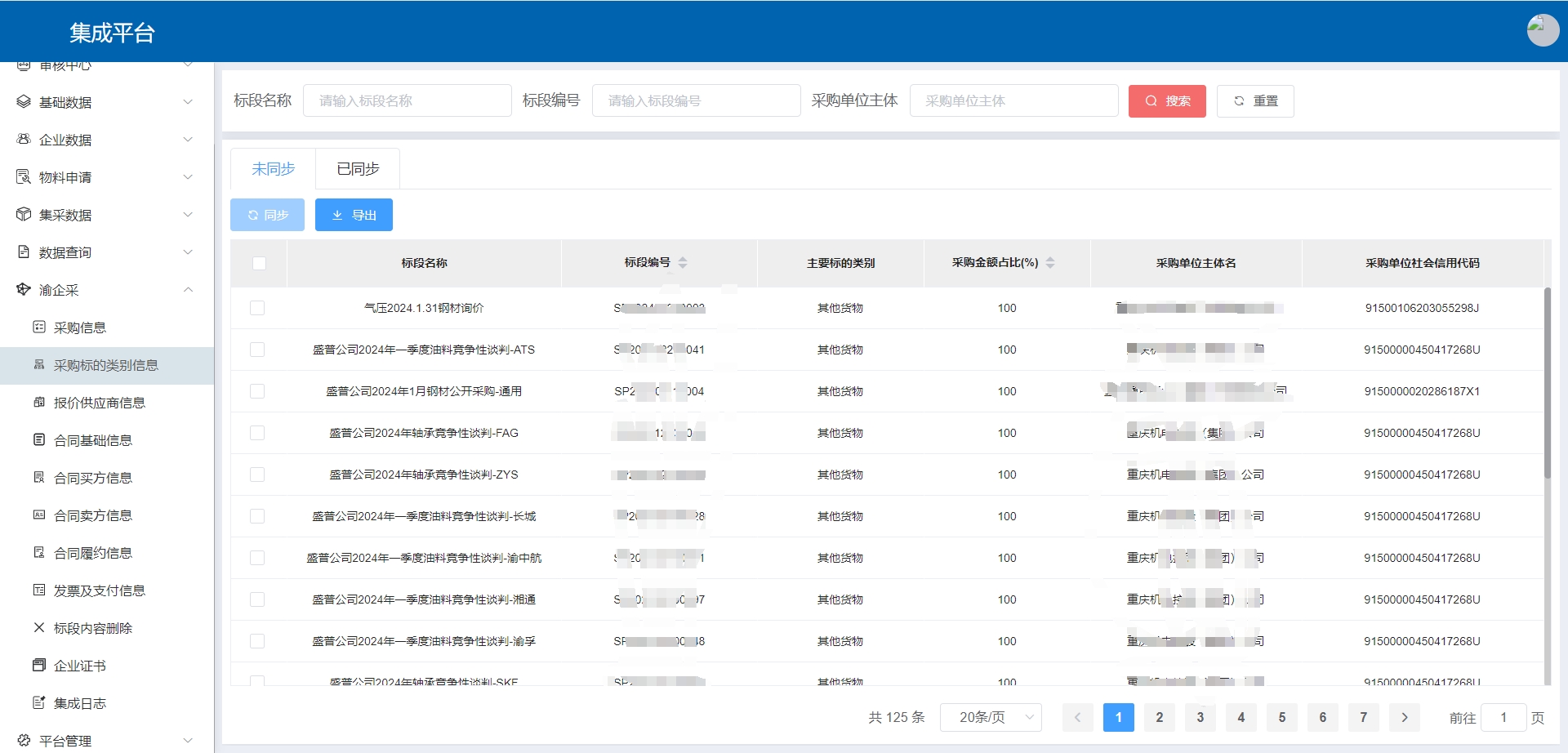Switch to the 已同步 tab
The width and height of the screenshot is (1568, 753).
tap(358, 169)
